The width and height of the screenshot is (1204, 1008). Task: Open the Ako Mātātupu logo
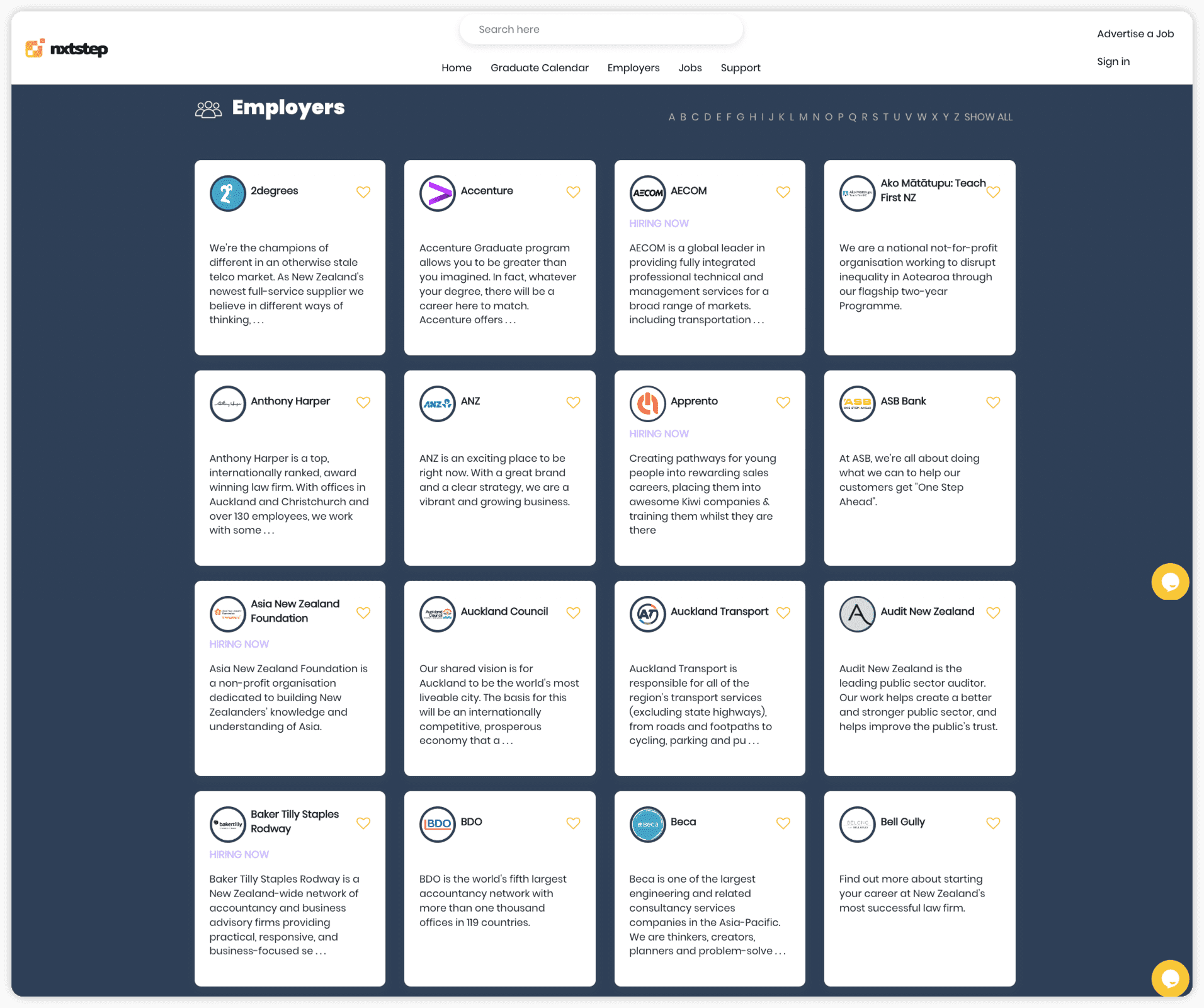(x=857, y=193)
